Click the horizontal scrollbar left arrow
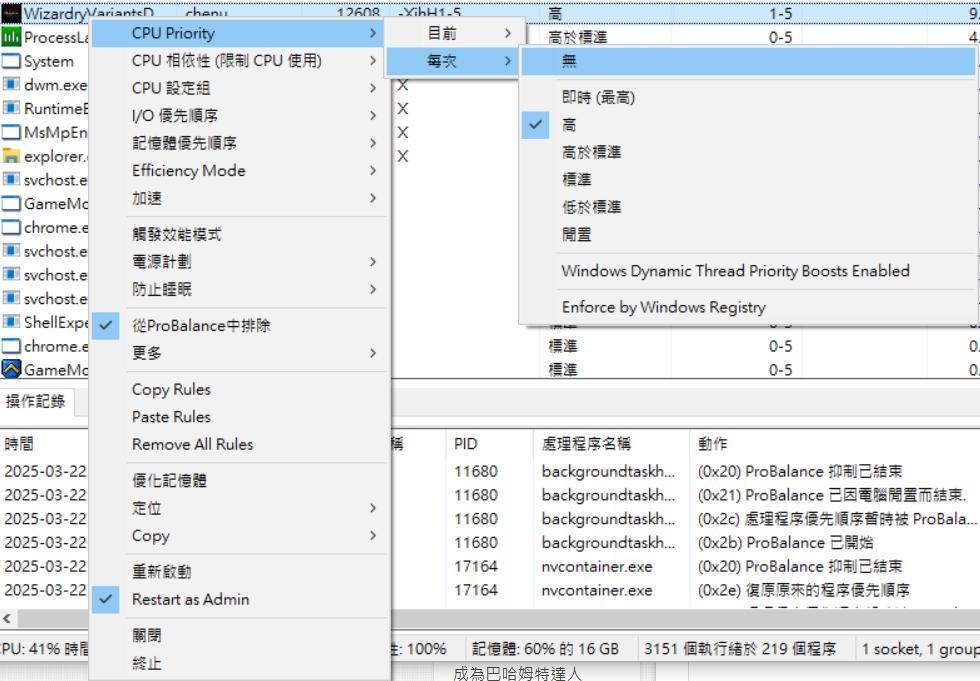The image size is (980, 681). pos(7,619)
